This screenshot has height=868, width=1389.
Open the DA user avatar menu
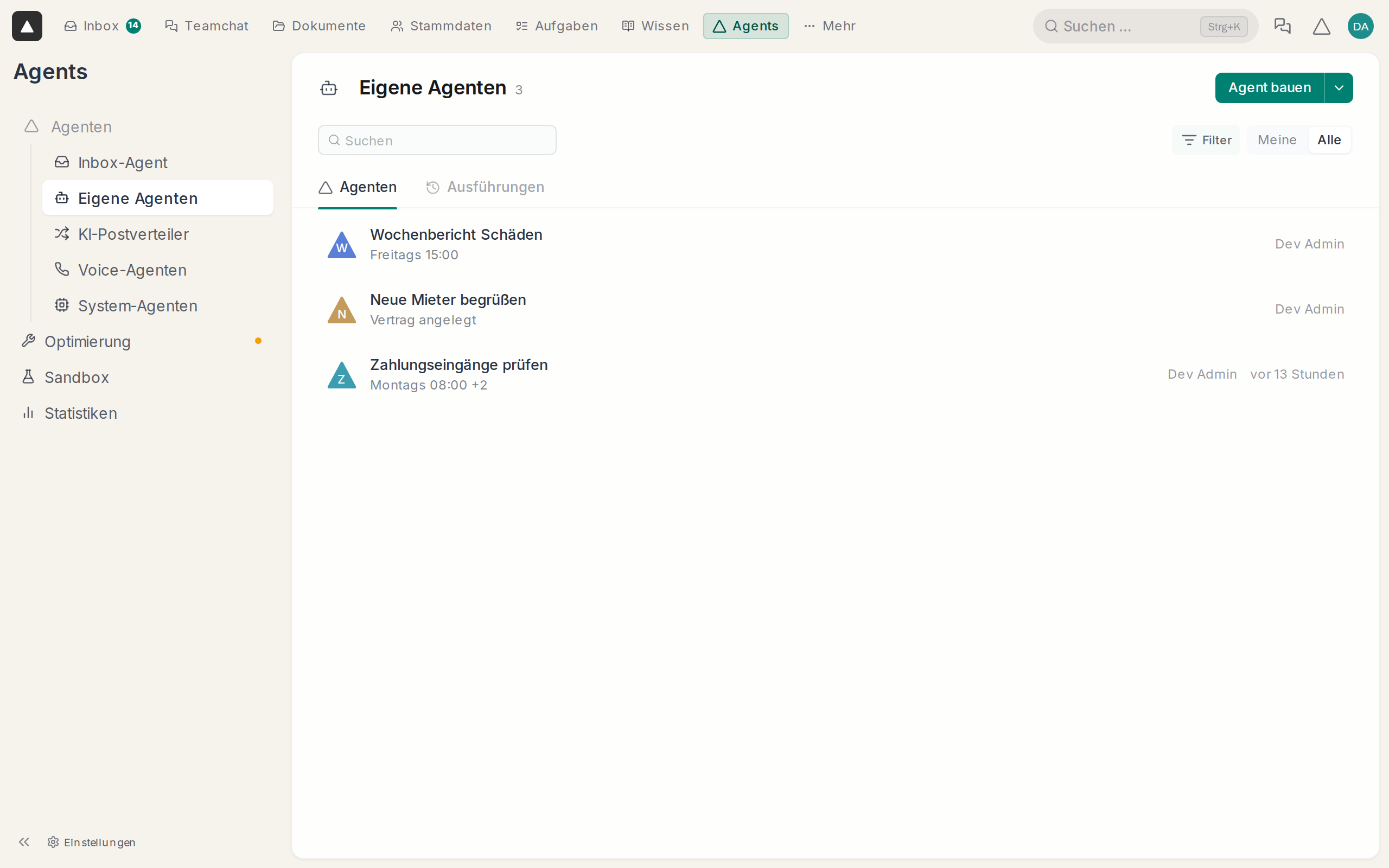pyautogui.click(x=1360, y=26)
